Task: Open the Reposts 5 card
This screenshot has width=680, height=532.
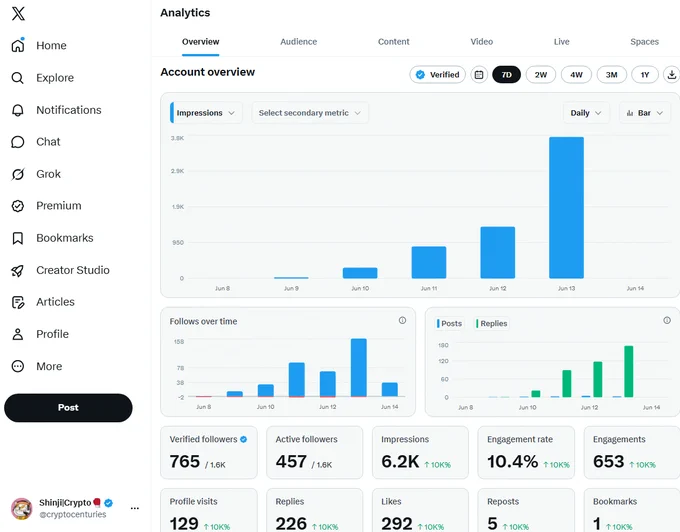Action: [x=526, y=510]
